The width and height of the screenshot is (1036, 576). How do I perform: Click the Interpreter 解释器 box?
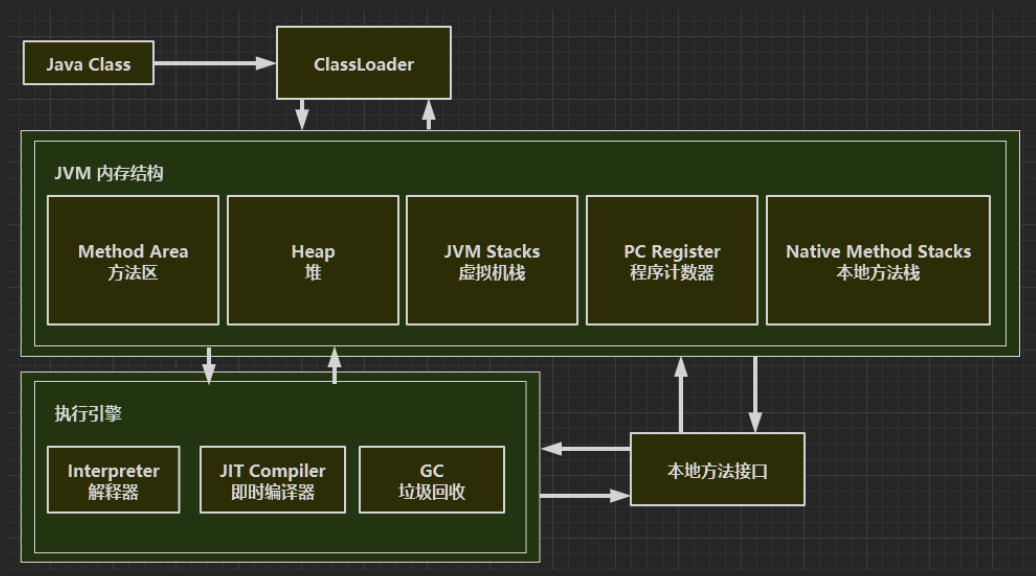tap(113, 480)
